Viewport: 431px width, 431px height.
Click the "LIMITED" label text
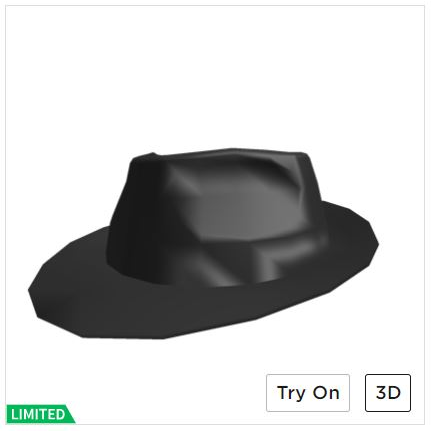pos(38,414)
